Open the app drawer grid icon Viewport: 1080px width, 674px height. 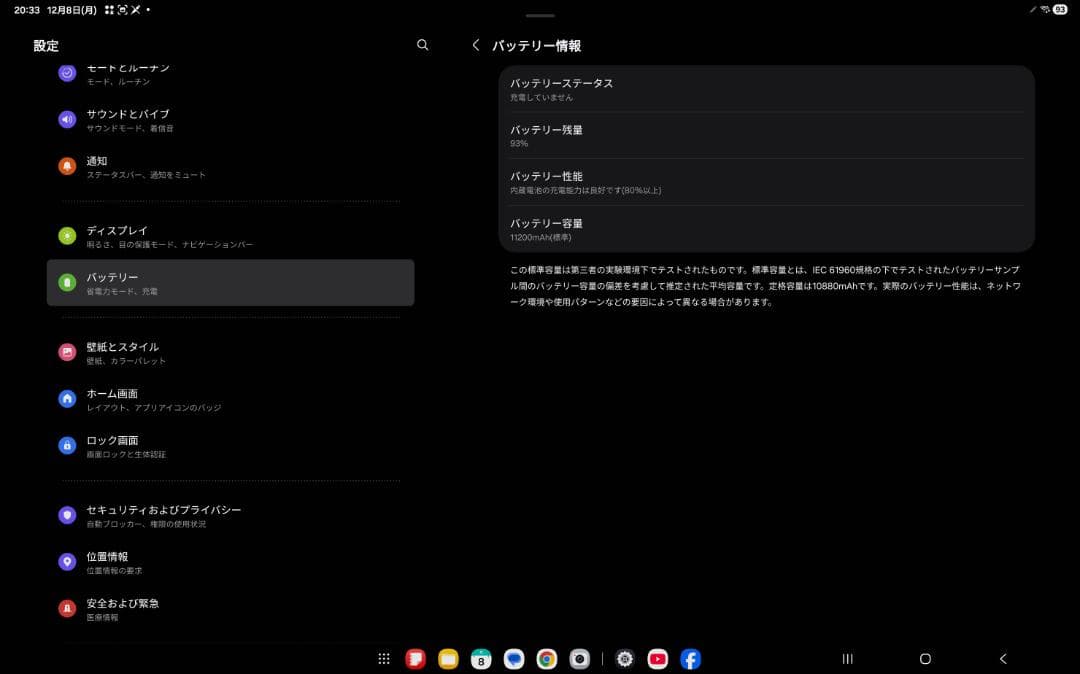[384, 659]
